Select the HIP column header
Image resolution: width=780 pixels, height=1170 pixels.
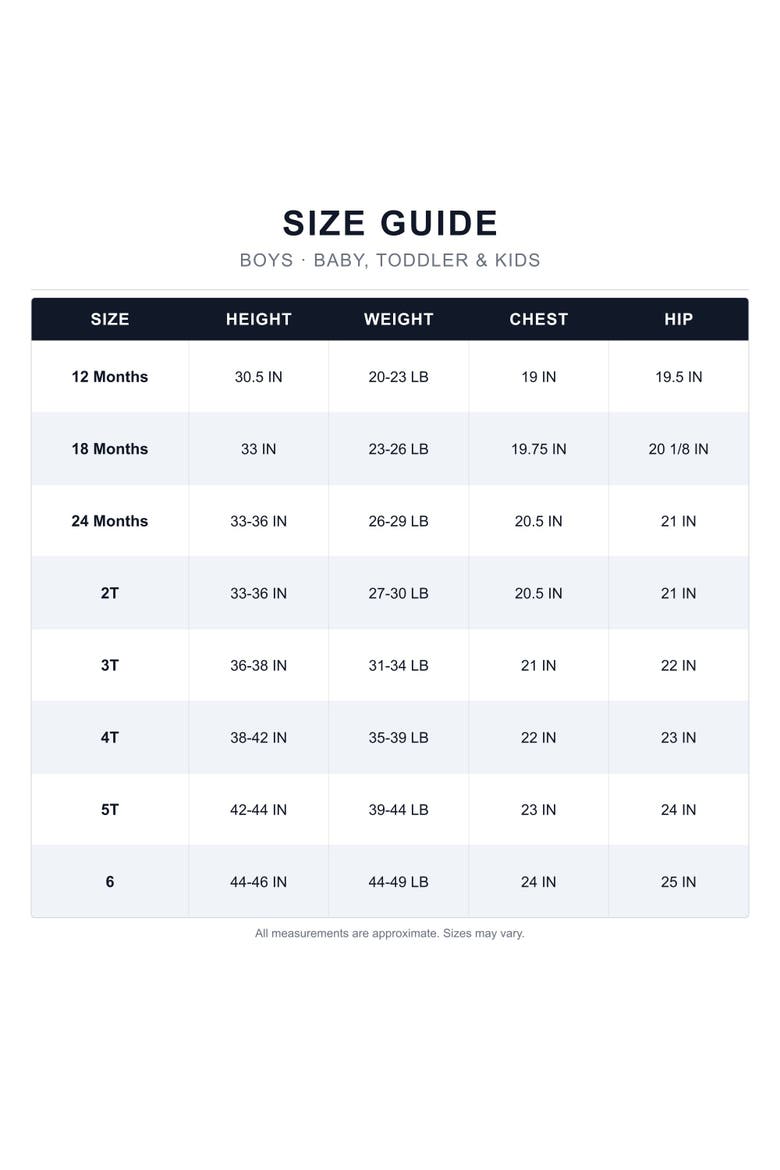point(678,319)
